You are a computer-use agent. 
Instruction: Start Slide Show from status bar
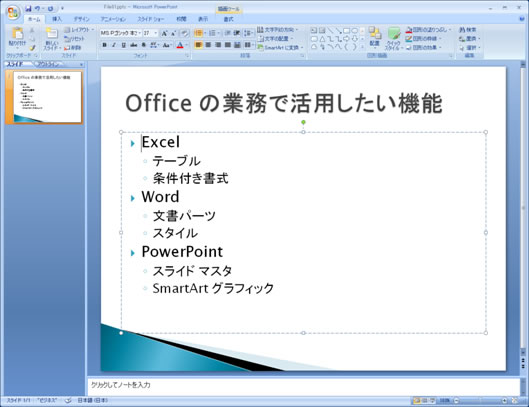432,401
